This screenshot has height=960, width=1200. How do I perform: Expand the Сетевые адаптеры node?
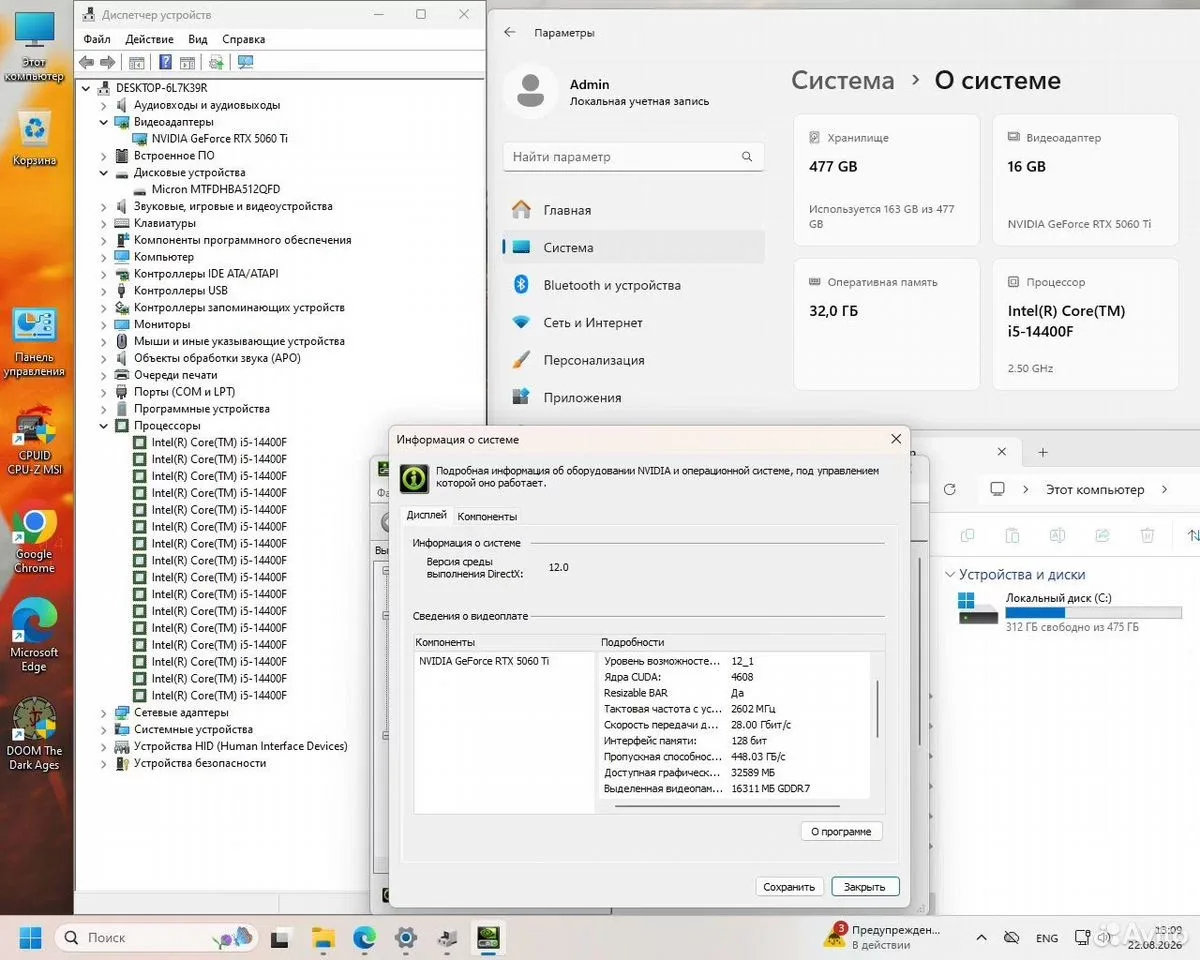(x=104, y=713)
